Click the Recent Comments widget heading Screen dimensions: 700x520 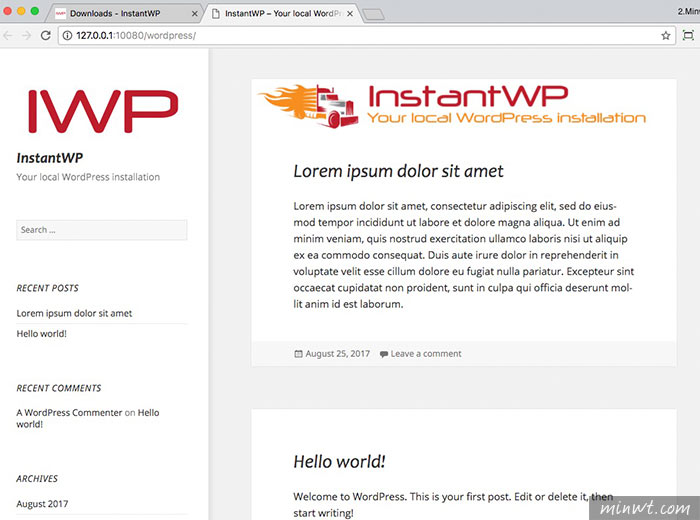pos(59,388)
